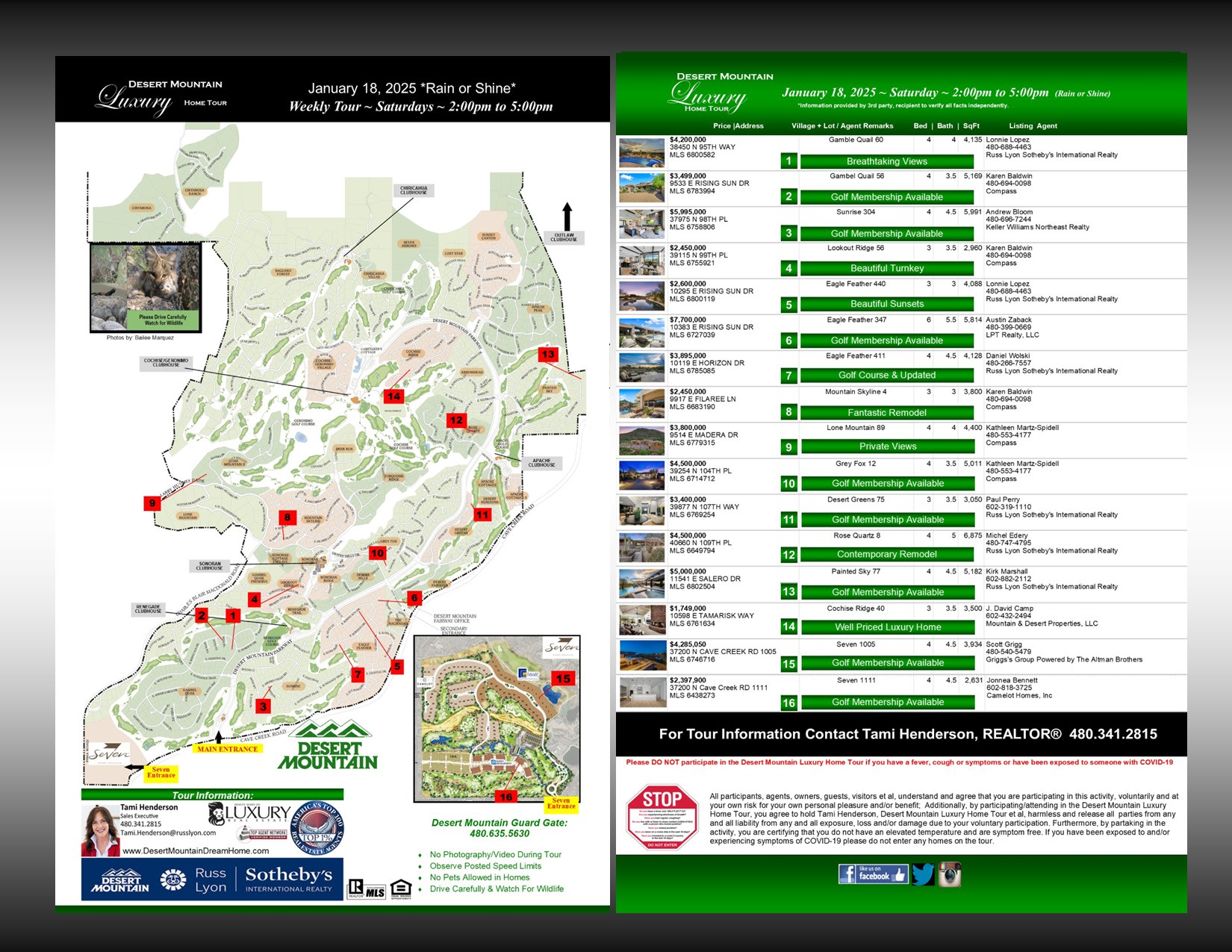Screen dimensions: 1232x952
Task: Open www.DesertMountainDreamHome.com website link
Action: click(x=196, y=850)
